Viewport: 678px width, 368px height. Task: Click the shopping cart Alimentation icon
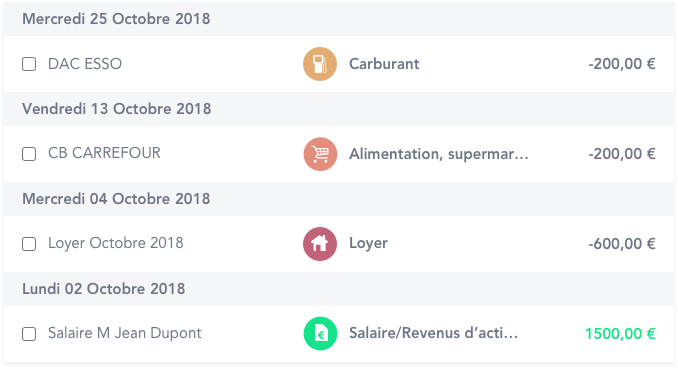pos(320,154)
